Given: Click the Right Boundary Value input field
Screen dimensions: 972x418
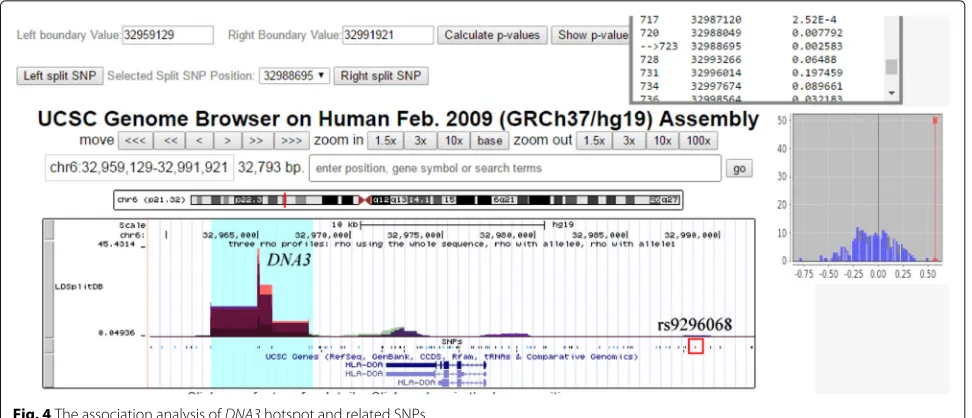Looking at the screenshot, I should click(x=388, y=35).
